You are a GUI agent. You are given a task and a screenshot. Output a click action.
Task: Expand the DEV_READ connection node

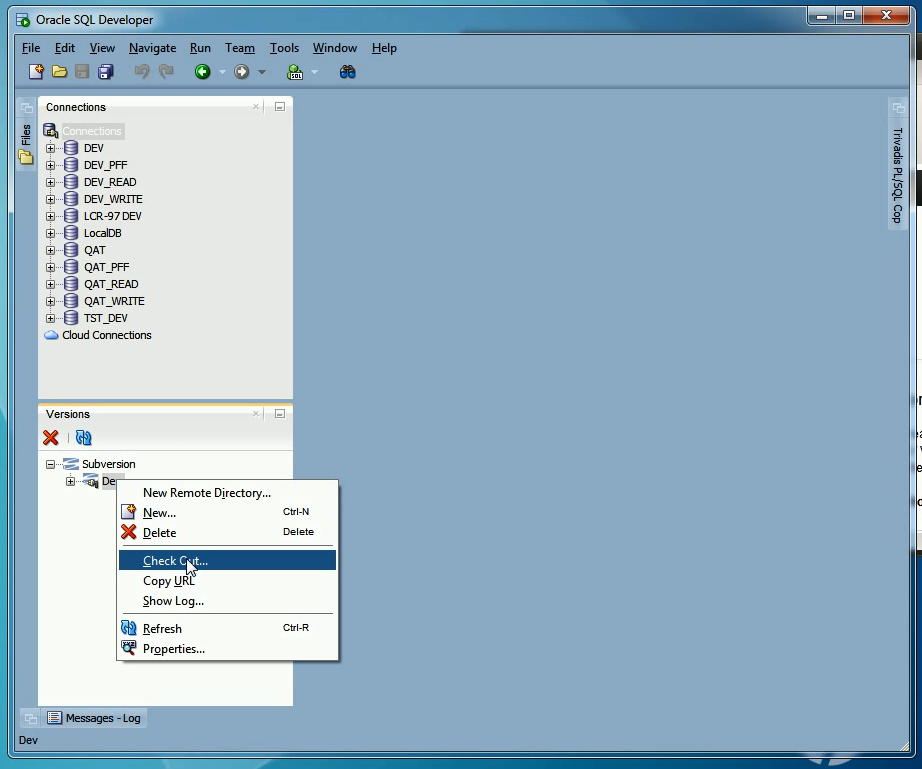[x=51, y=182]
